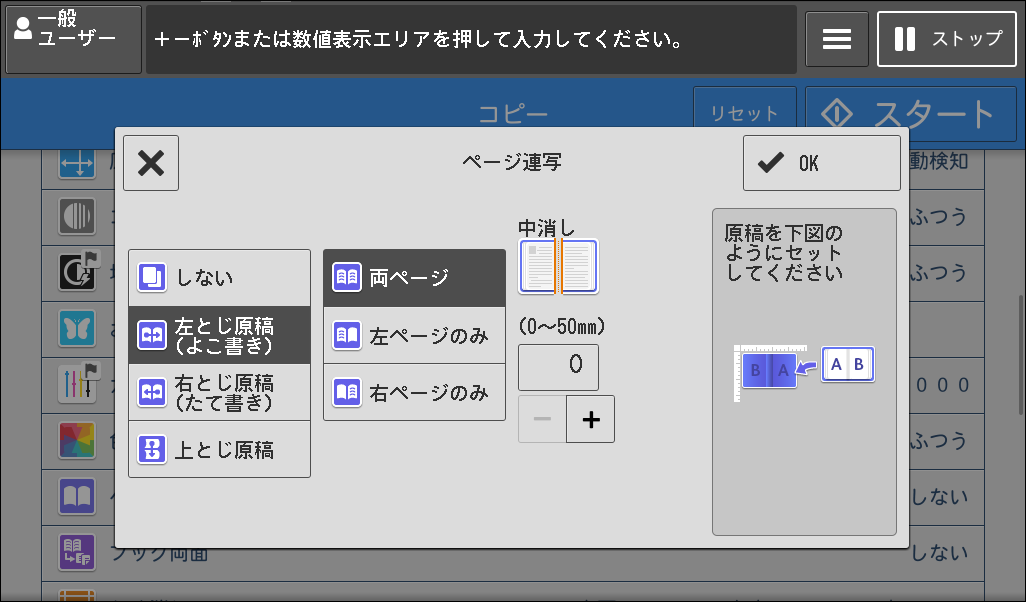
Task: Open the hamburger menu at top right
Action: [837, 39]
